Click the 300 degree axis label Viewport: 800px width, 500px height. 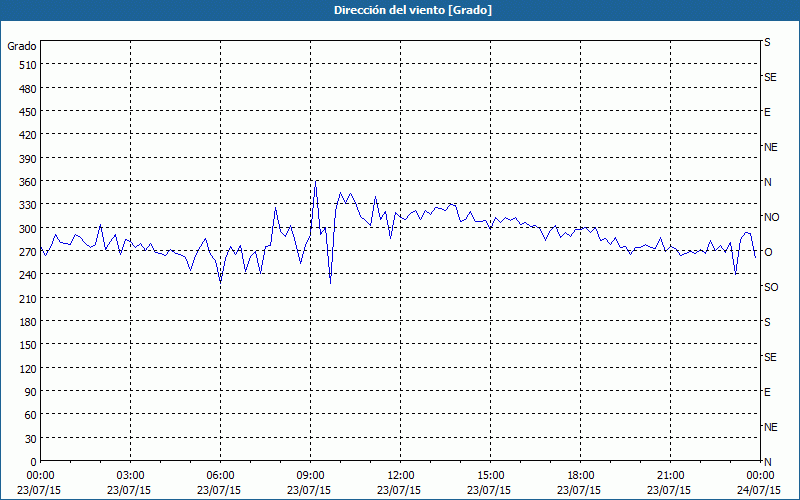pyautogui.click(x=28, y=229)
